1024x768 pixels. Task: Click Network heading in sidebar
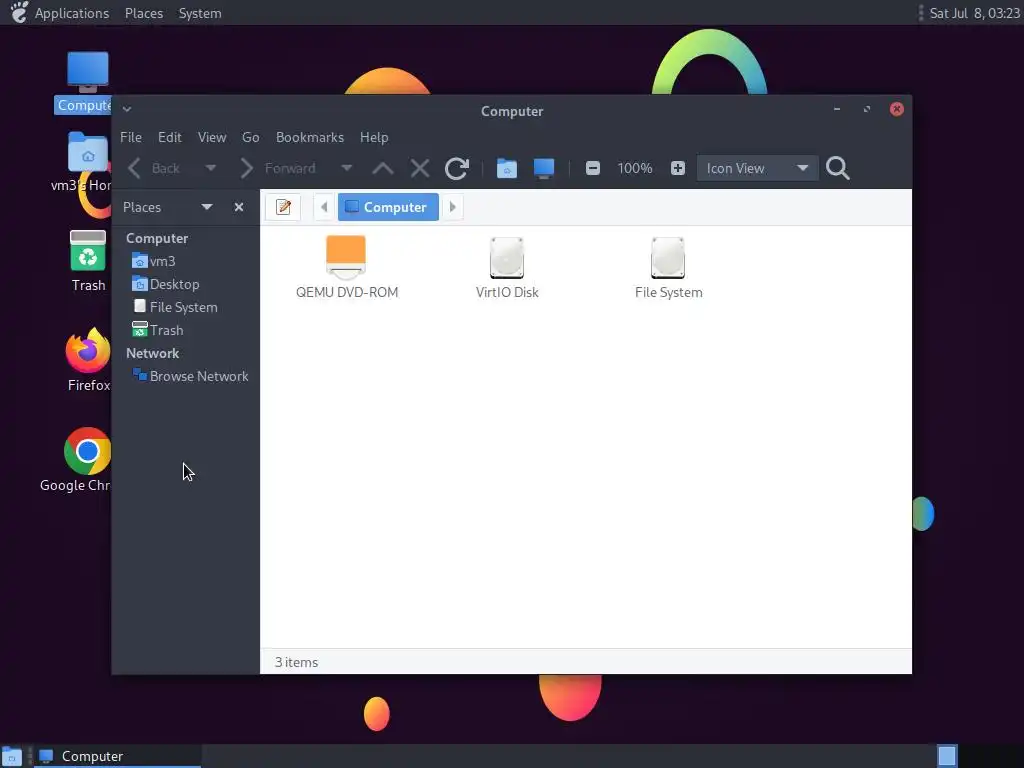[x=152, y=353]
